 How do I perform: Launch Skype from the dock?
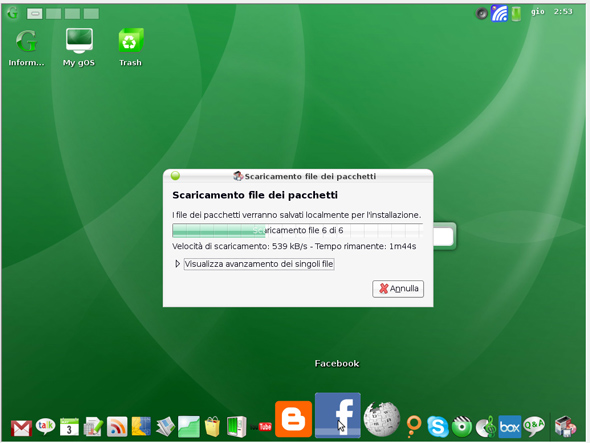pyautogui.click(x=438, y=427)
